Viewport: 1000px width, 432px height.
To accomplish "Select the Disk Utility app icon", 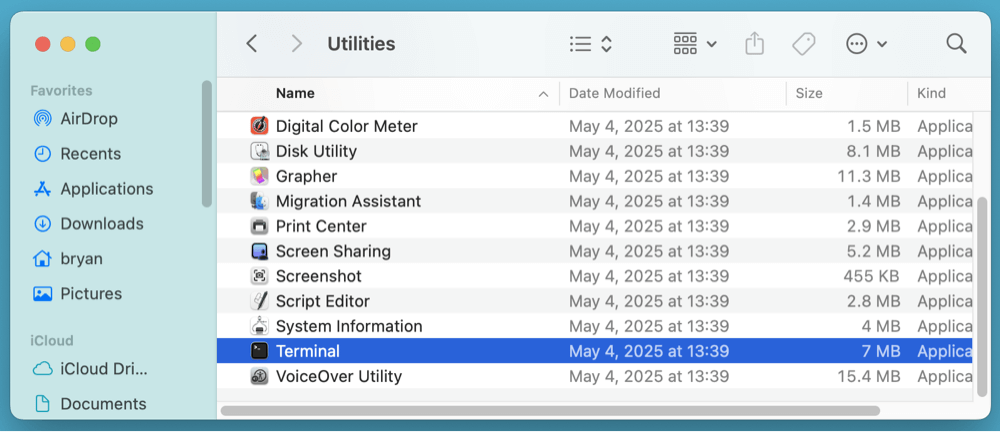I will pyautogui.click(x=260, y=151).
